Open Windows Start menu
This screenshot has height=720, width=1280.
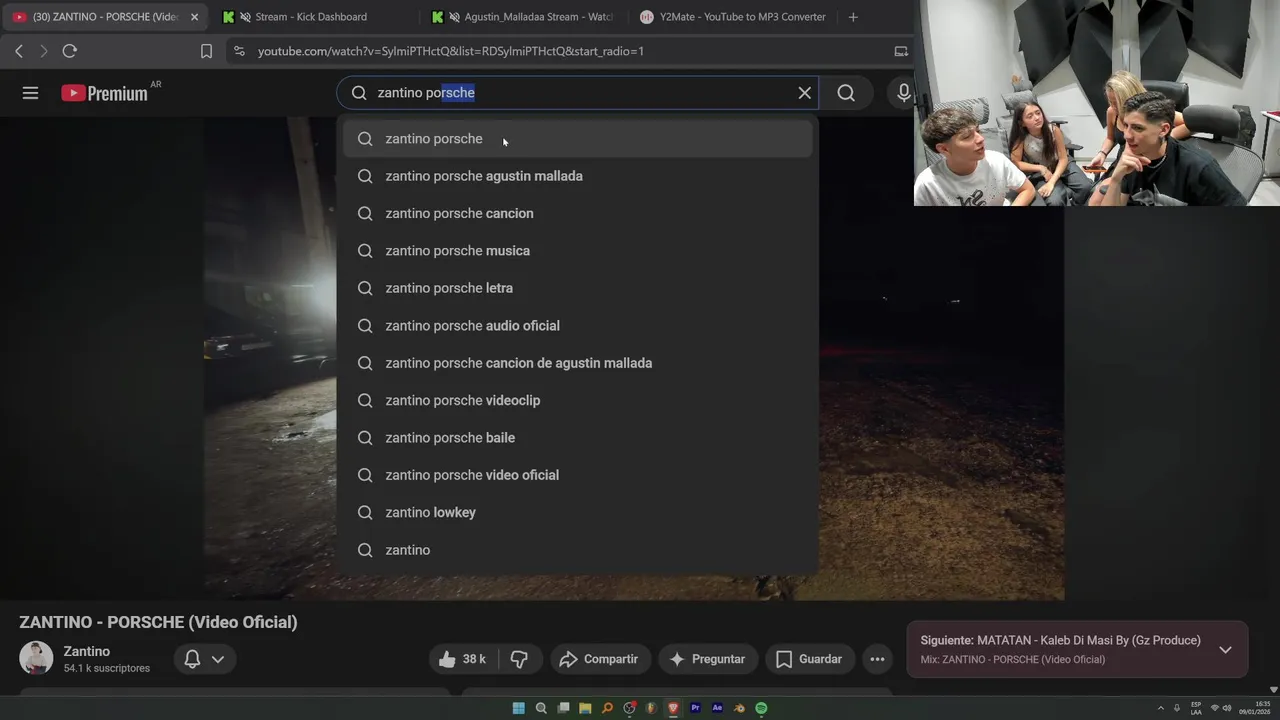point(519,708)
